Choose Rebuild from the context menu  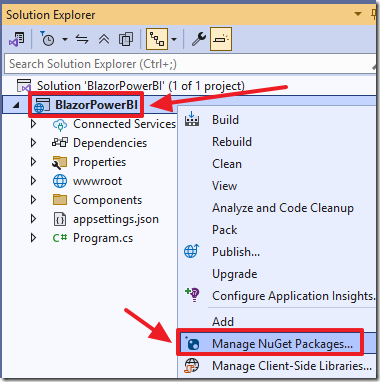[232, 142]
